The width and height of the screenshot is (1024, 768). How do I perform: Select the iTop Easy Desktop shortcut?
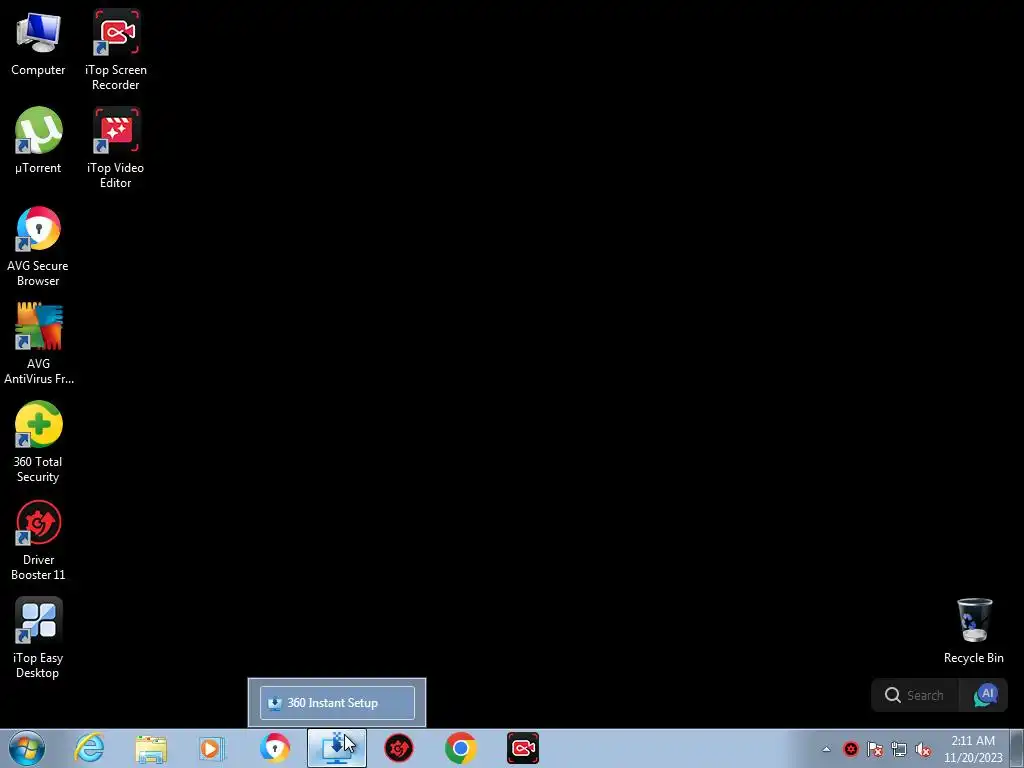38,639
